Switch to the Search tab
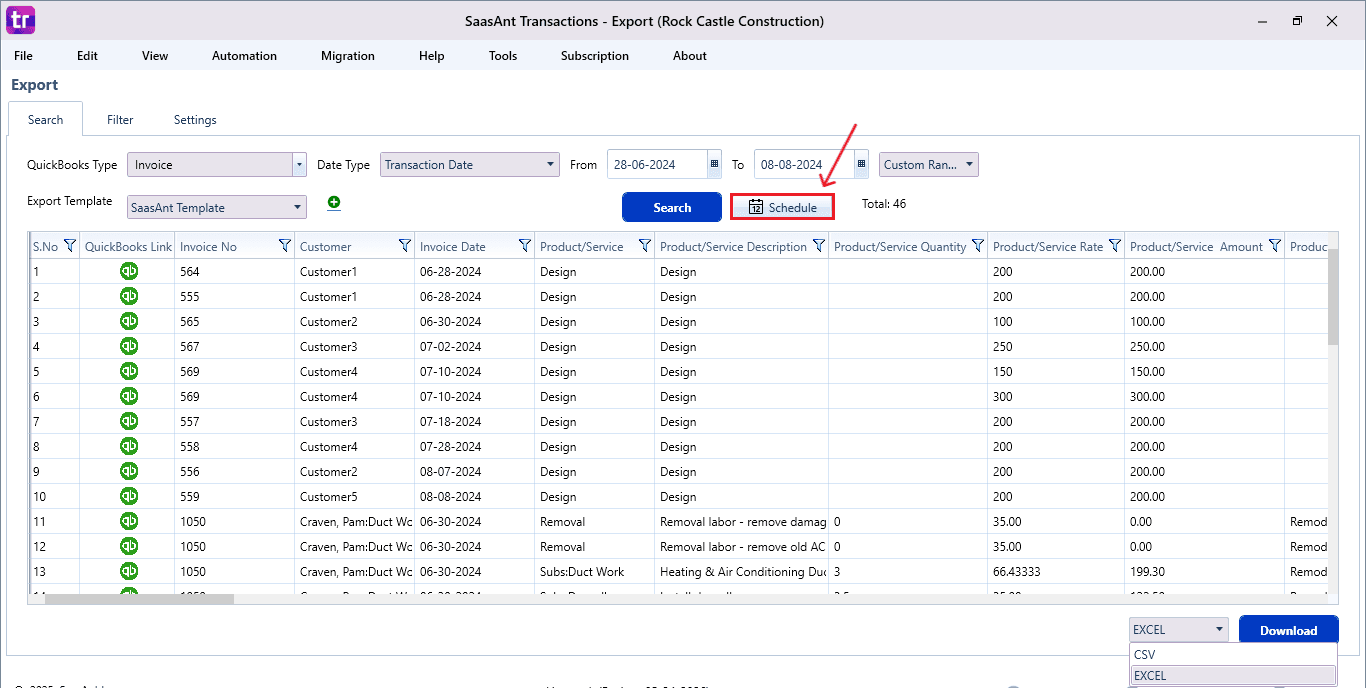Image resolution: width=1366 pixels, height=688 pixels. tap(45, 120)
